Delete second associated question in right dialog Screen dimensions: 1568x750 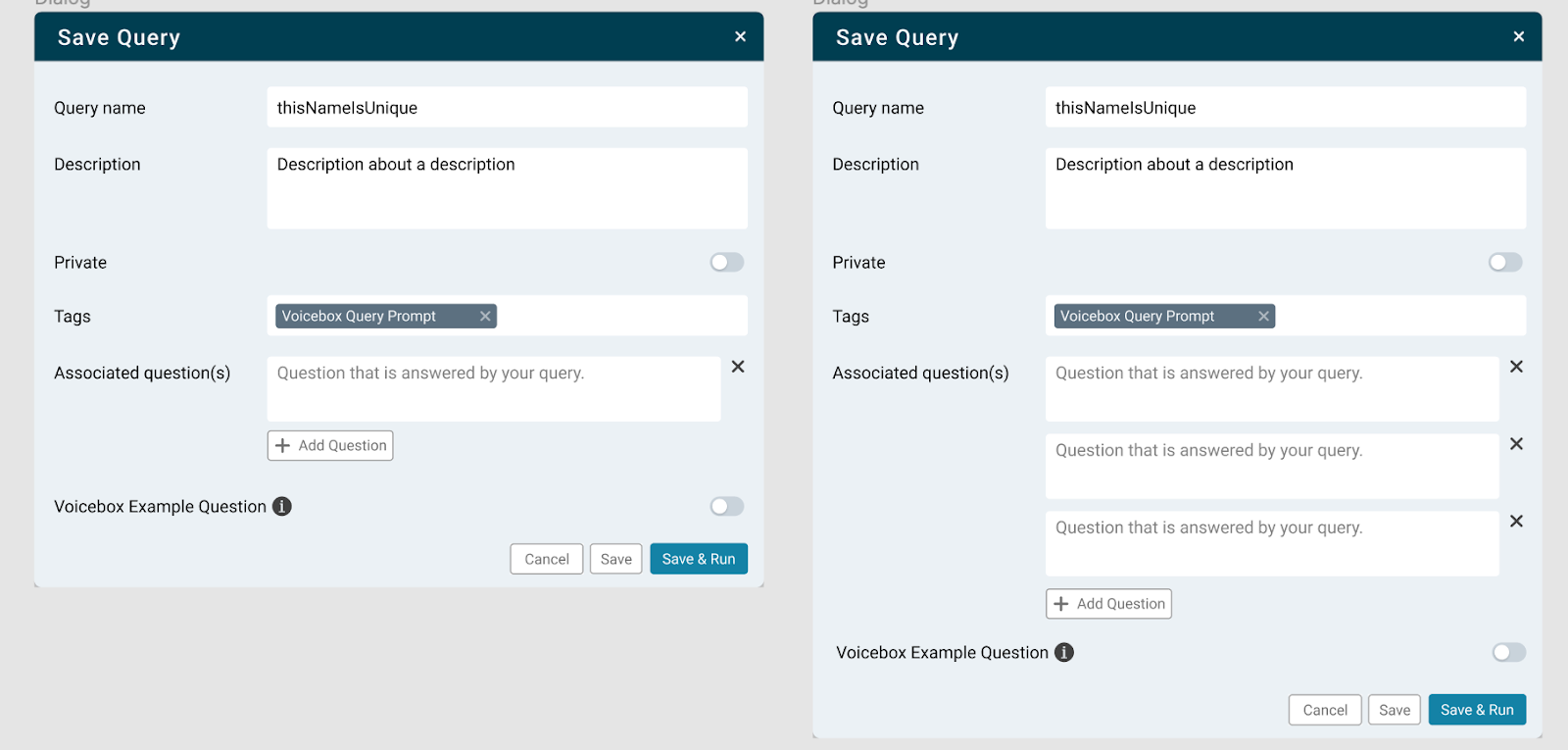pyautogui.click(x=1516, y=443)
